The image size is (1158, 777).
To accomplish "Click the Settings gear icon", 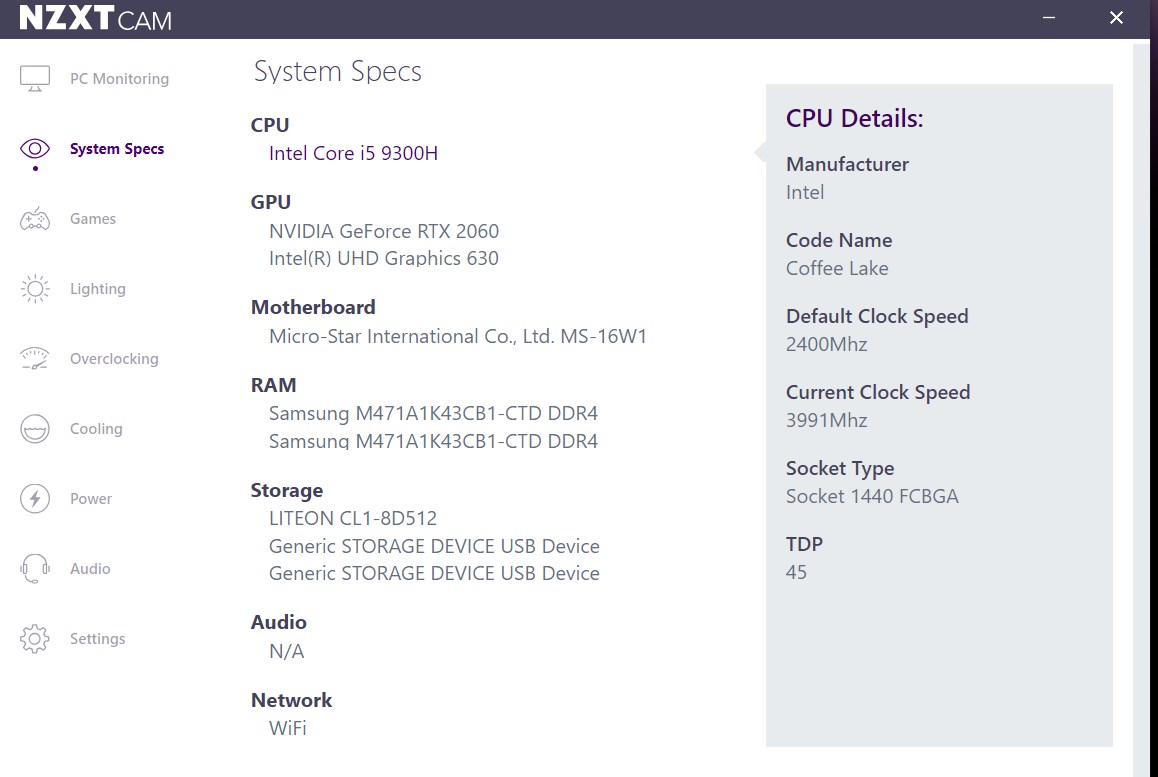I will [35, 638].
